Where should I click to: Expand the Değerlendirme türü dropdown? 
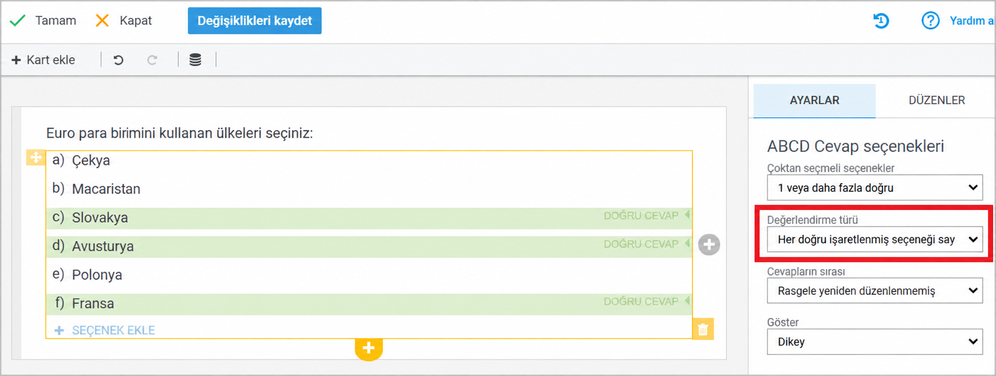coord(873,239)
